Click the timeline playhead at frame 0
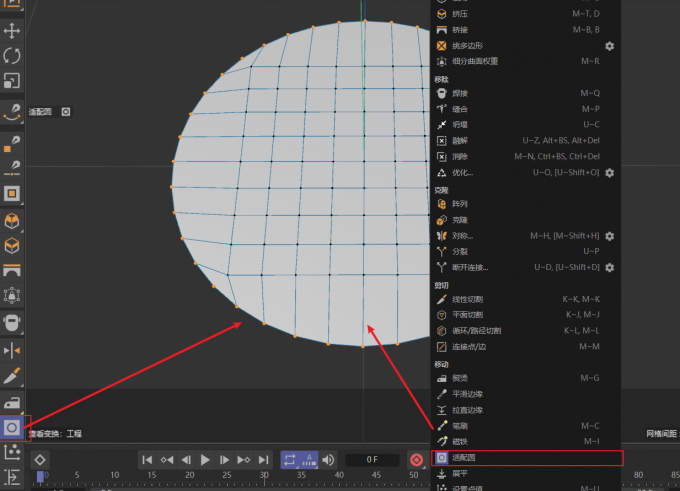 coord(40,476)
